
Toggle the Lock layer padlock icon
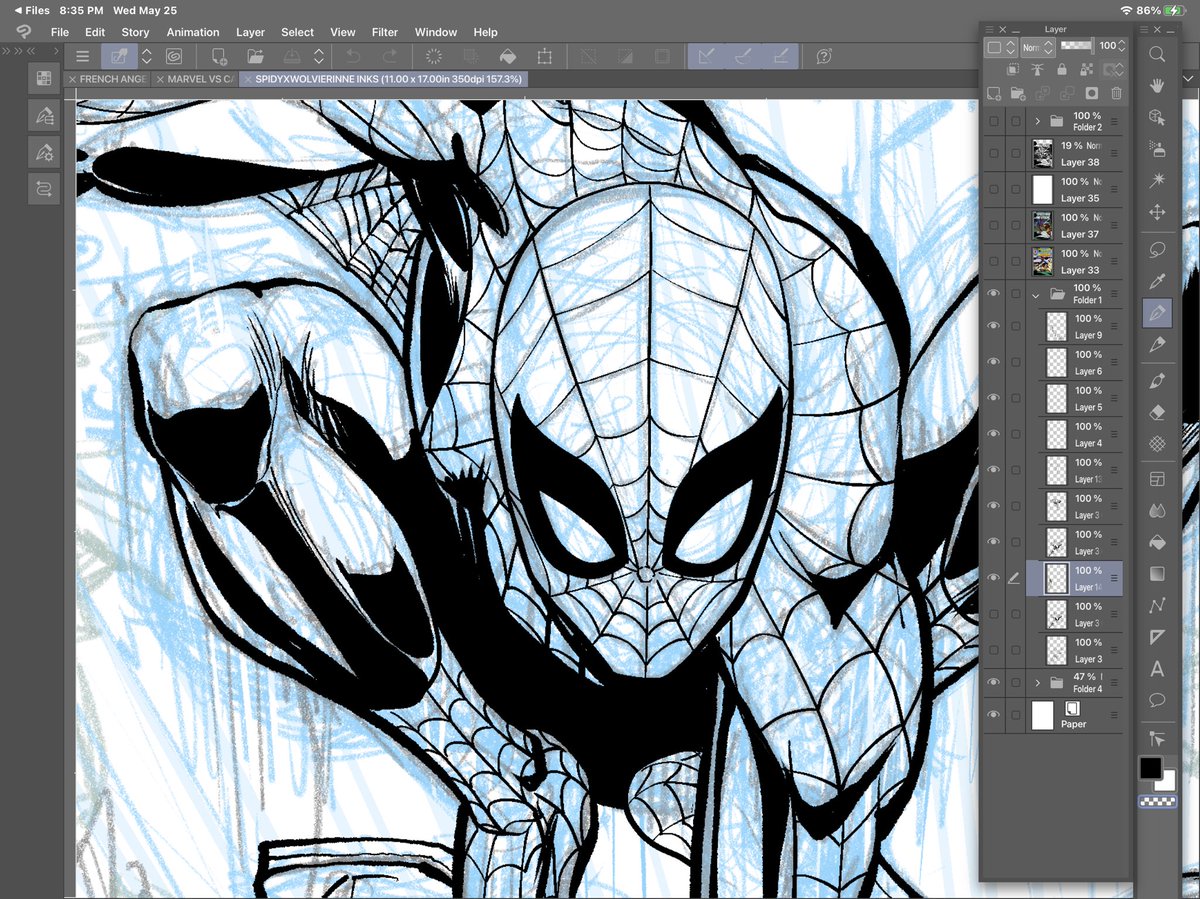coord(1060,69)
